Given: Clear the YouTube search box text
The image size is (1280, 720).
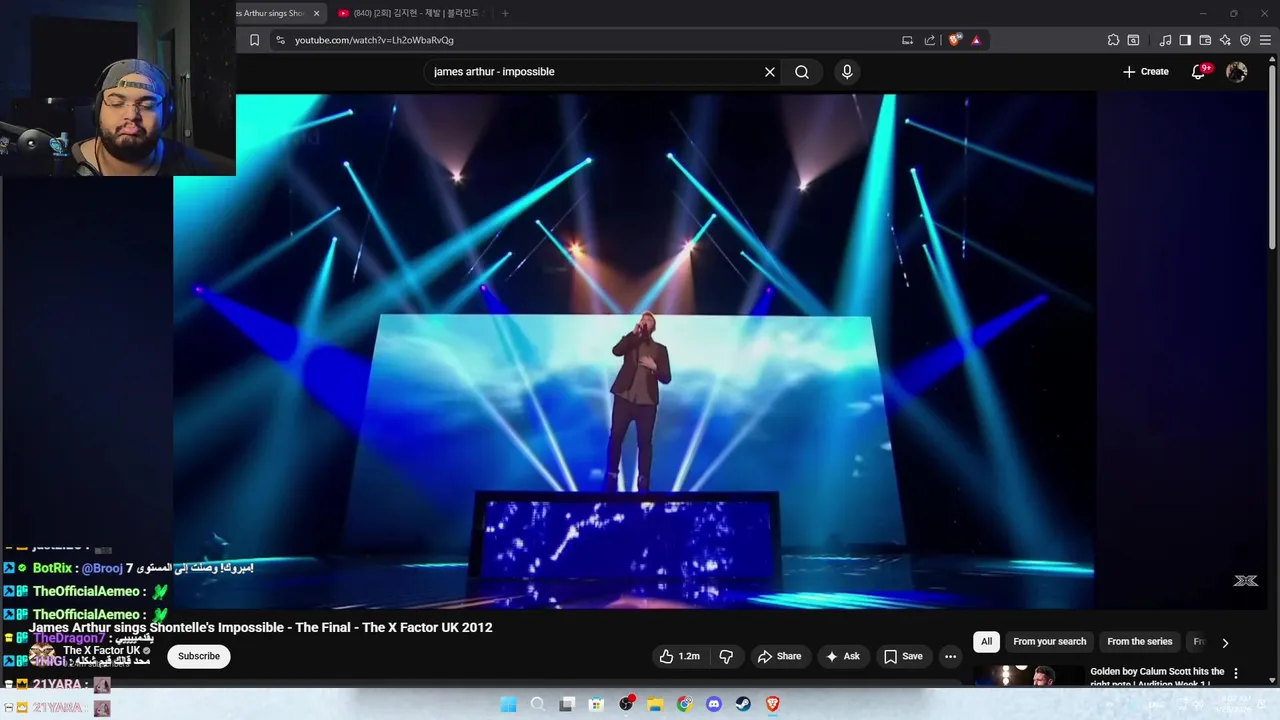Looking at the screenshot, I should coord(770,72).
